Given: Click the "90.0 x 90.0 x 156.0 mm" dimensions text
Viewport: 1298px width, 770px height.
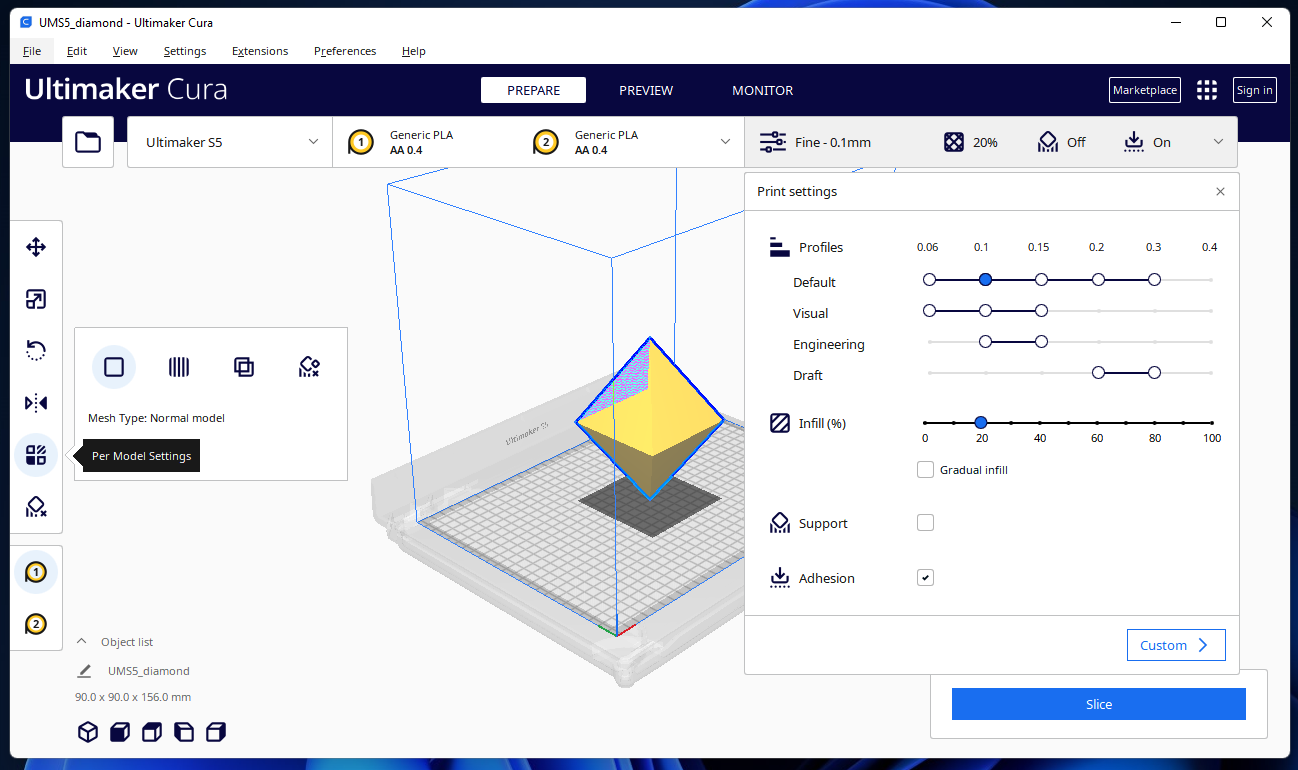Looking at the screenshot, I should 133,697.
